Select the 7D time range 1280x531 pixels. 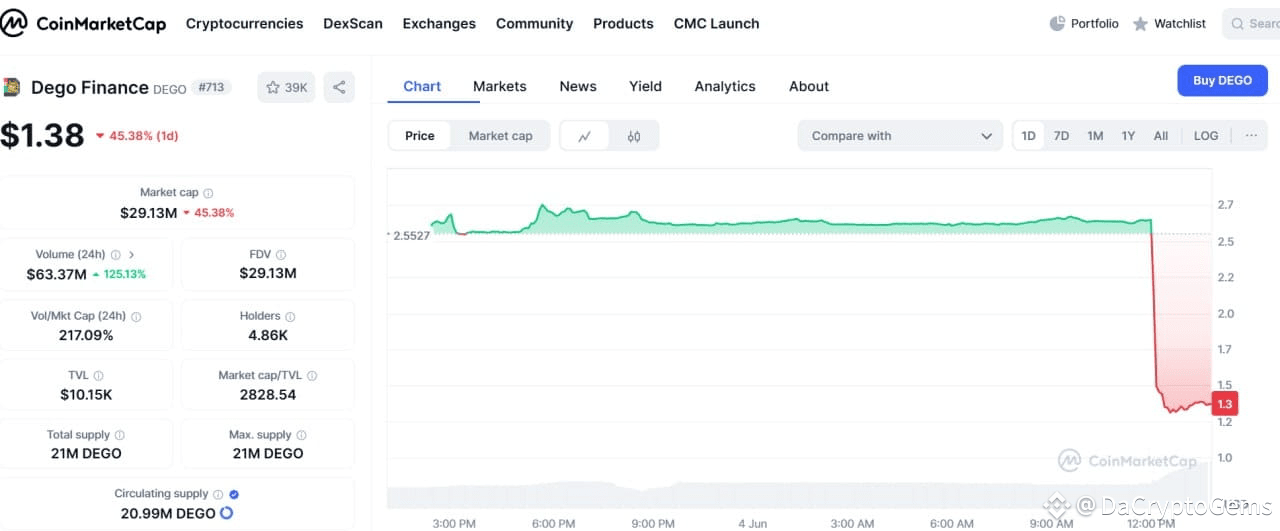1061,136
